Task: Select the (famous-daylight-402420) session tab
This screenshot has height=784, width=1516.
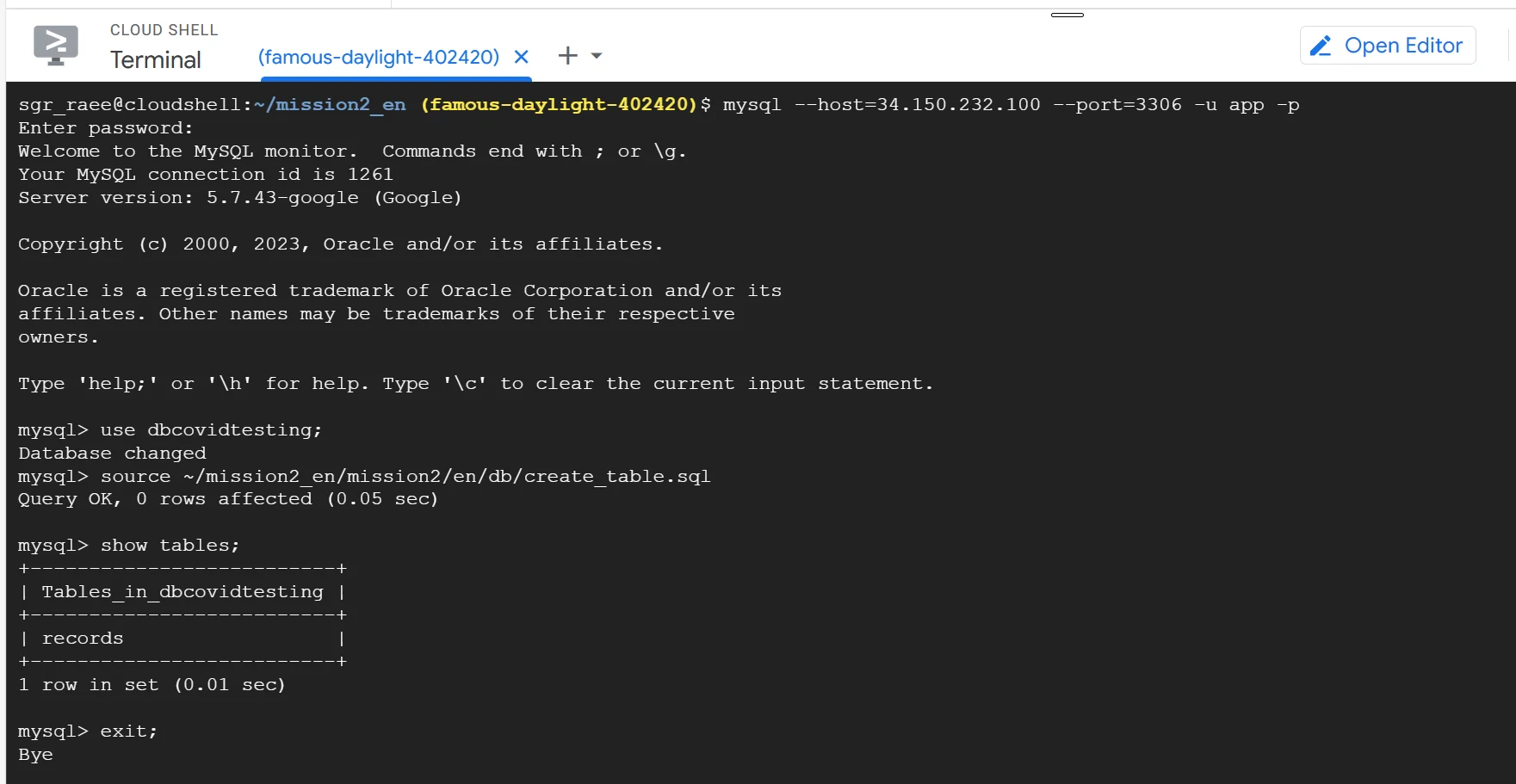Action: coord(379,57)
